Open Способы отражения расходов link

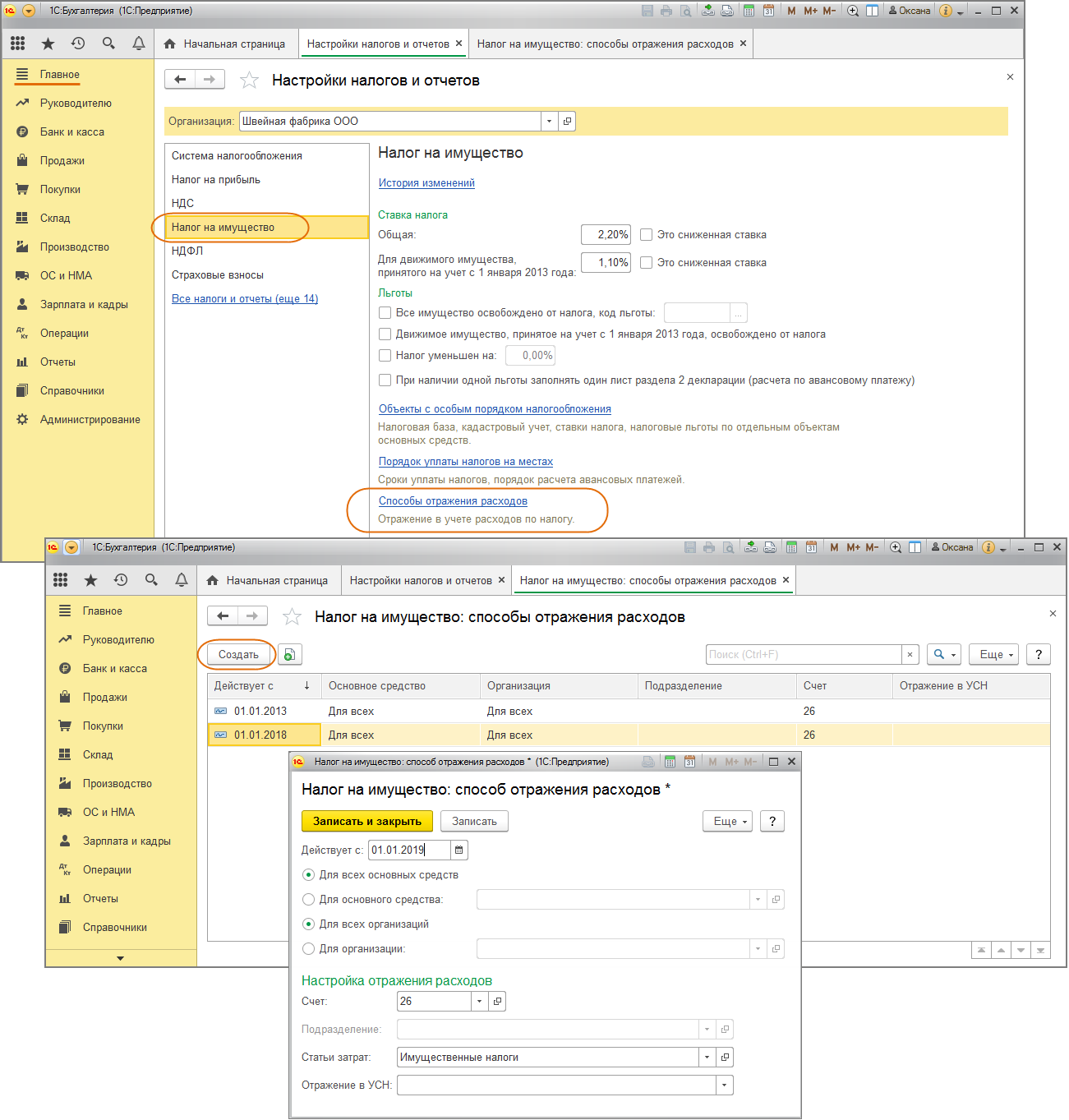pyautogui.click(x=453, y=501)
